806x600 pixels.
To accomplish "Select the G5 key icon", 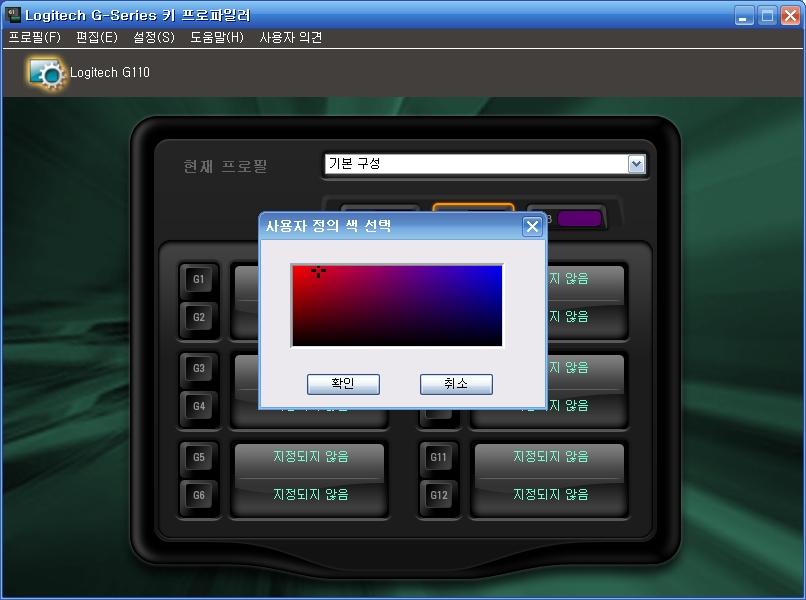I will [198, 457].
